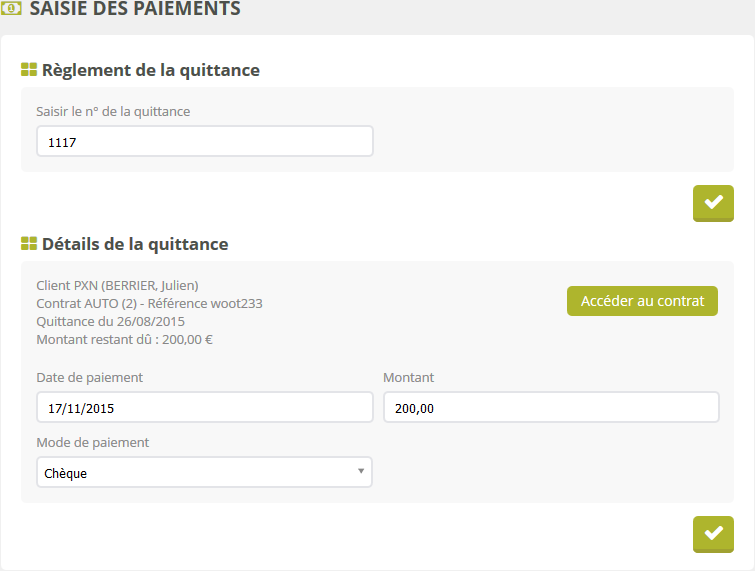Open the contract with Accéder au contrat
This screenshot has height=571, width=755.
tap(642, 301)
